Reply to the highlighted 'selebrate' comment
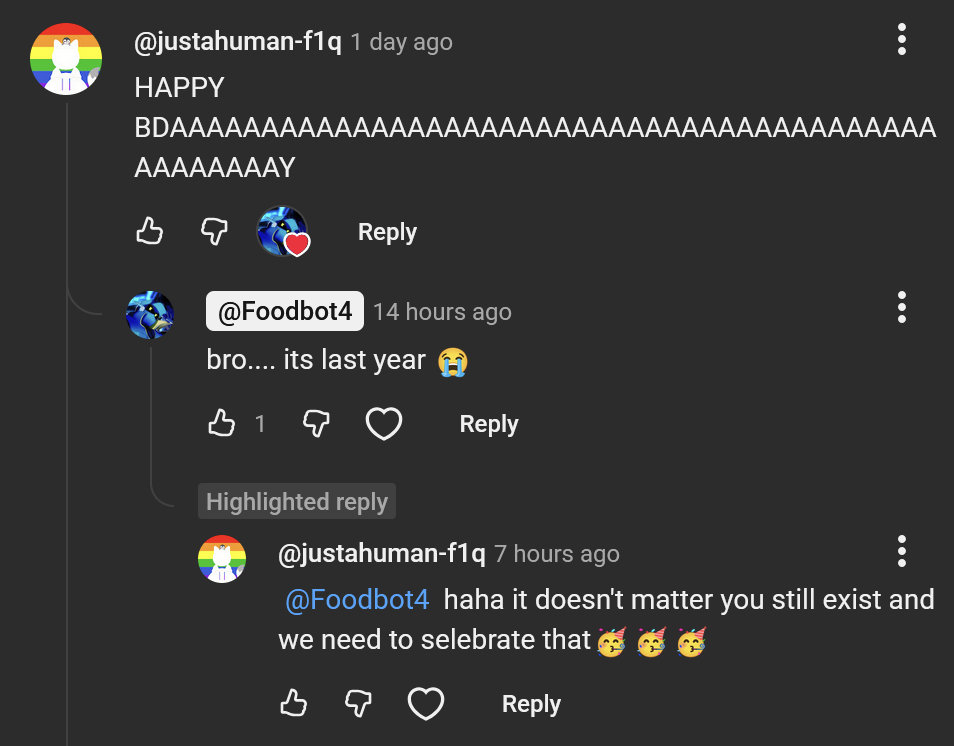954x746 pixels. click(x=531, y=704)
